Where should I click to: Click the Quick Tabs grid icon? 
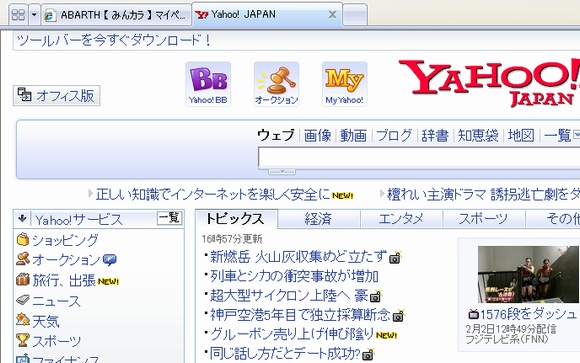click(18, 15)
